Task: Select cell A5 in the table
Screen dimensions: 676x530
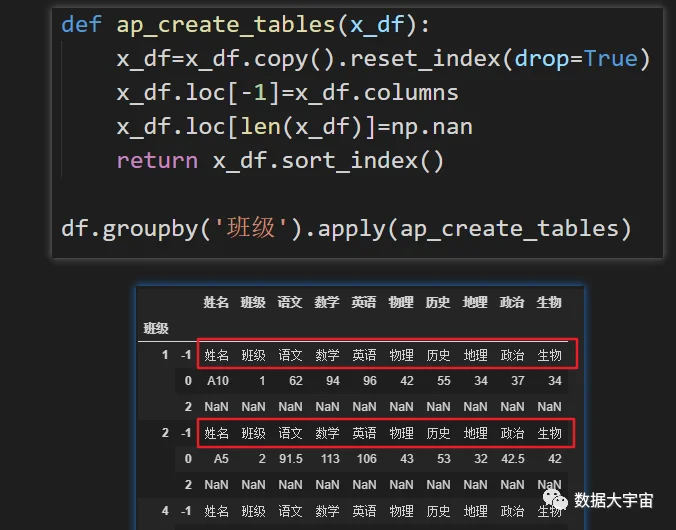Action: click(x=221, y=459)
